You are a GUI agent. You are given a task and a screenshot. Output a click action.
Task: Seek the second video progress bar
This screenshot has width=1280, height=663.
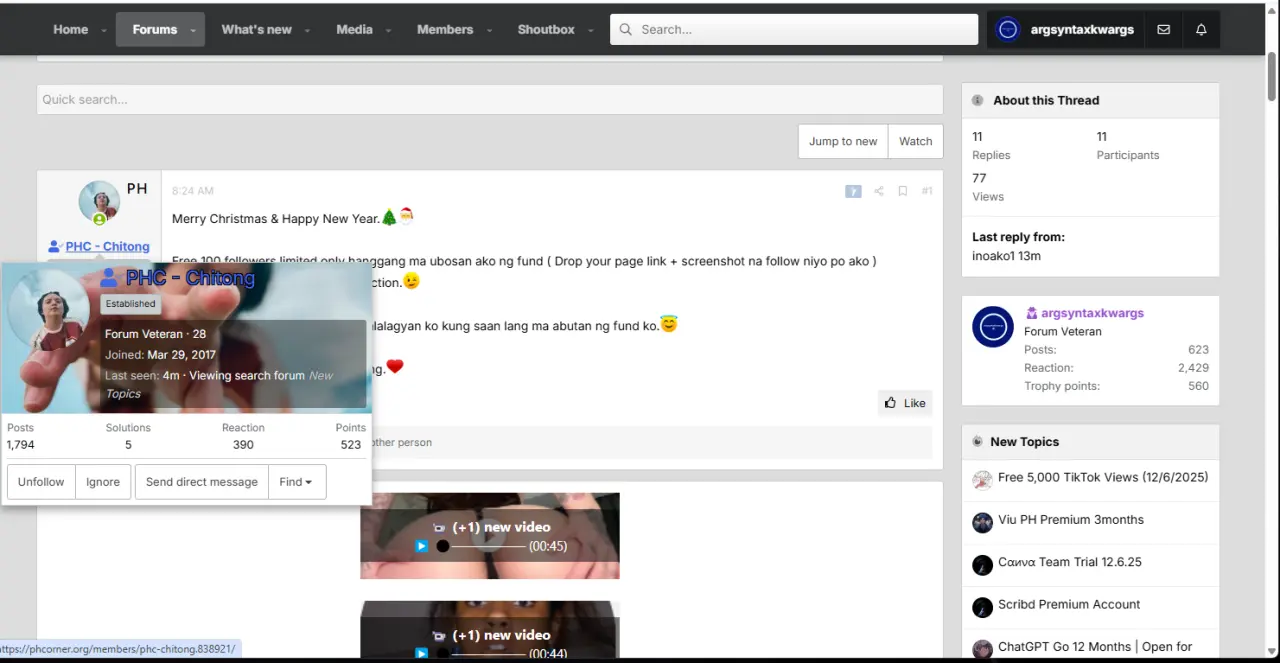click(x=488, y=654)
